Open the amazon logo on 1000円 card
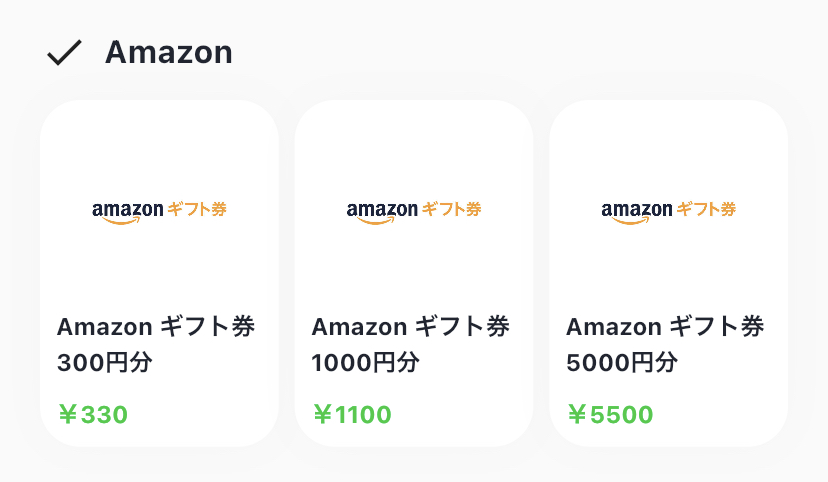Viewport: 828px width, 482px height. click(x=414, y=212)
